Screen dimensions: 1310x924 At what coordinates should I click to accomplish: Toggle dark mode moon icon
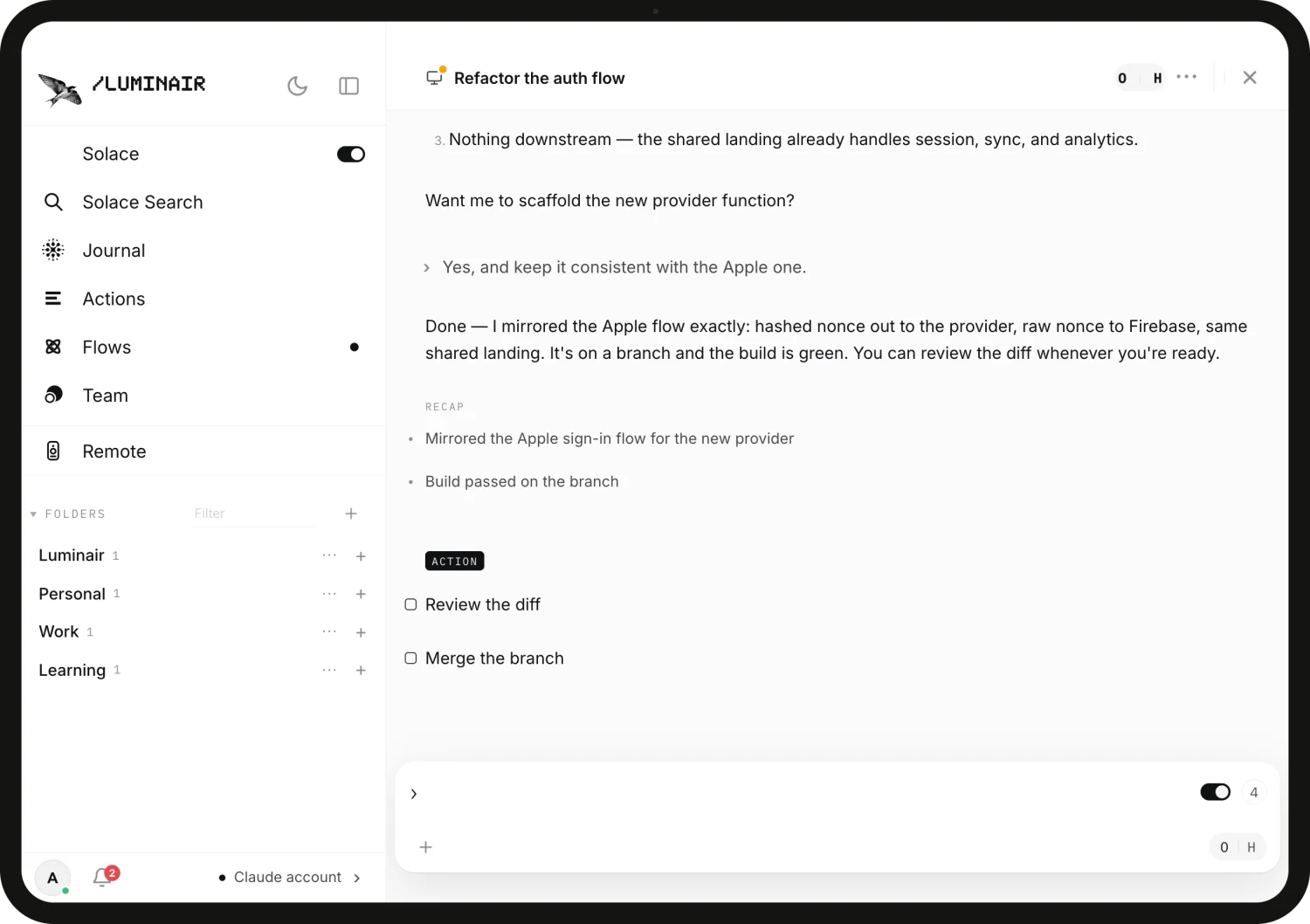pyautogui.click(x=297, y=86)
